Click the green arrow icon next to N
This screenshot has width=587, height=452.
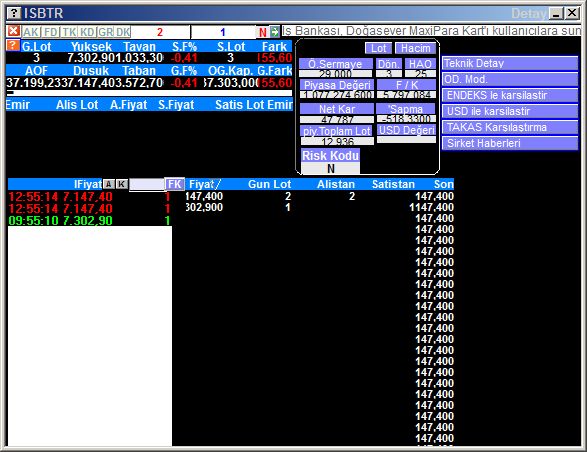click(275, 32)
